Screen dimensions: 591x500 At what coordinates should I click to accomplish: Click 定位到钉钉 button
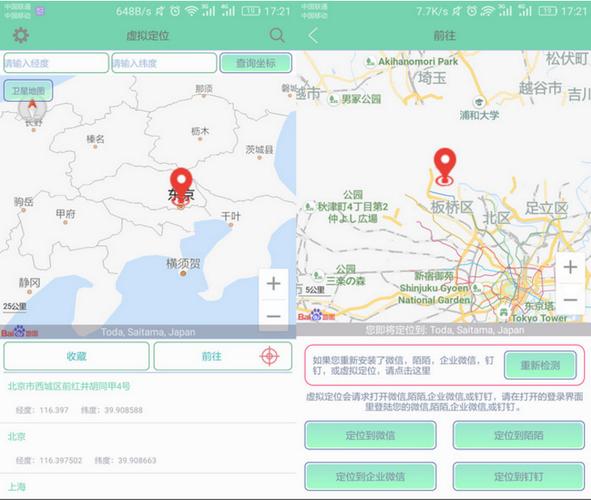[519, 477]
